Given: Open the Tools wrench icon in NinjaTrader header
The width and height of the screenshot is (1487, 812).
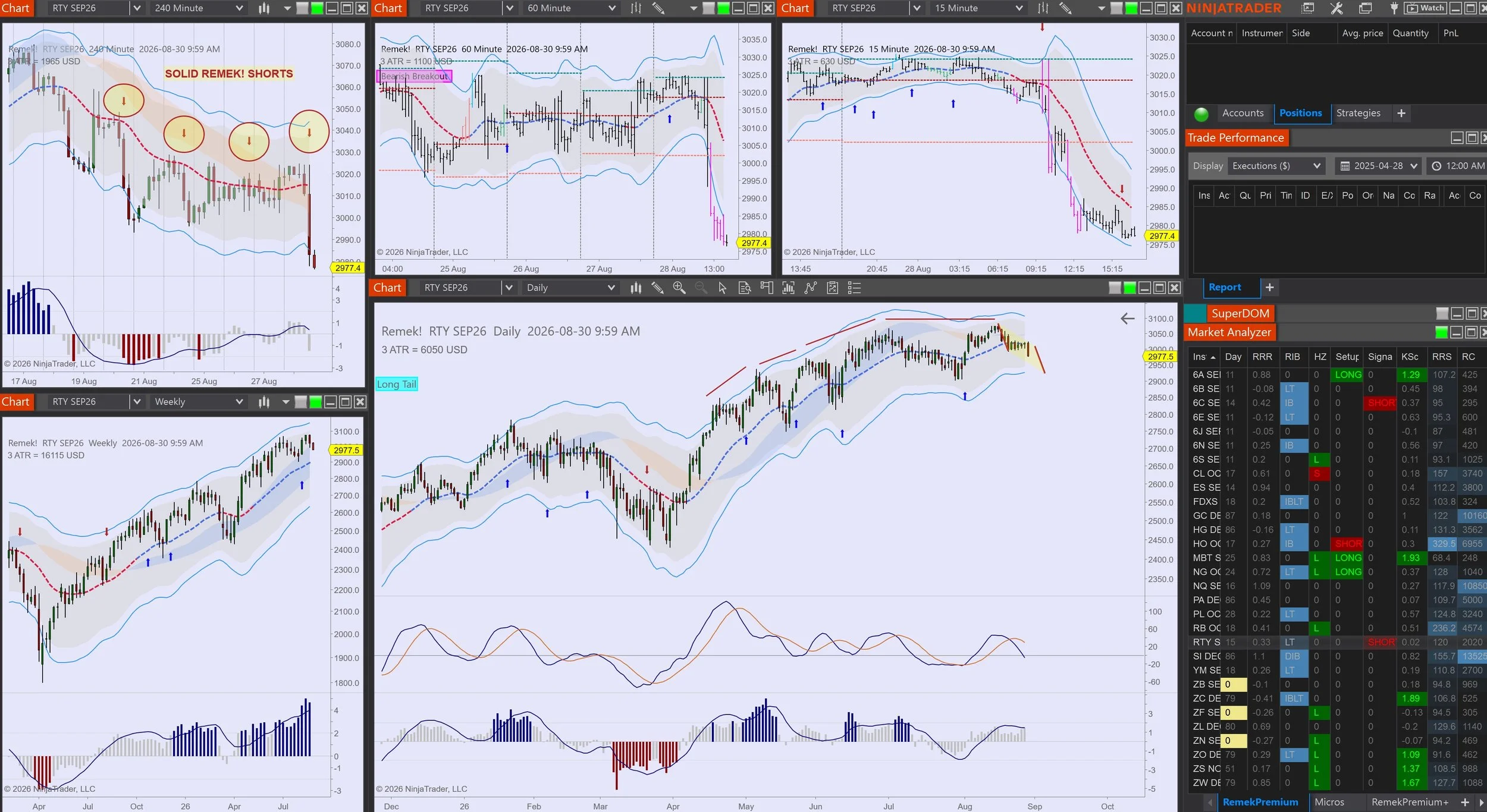Looking at the screenshot, I should pyautogui.click(x=1337, y=8).
